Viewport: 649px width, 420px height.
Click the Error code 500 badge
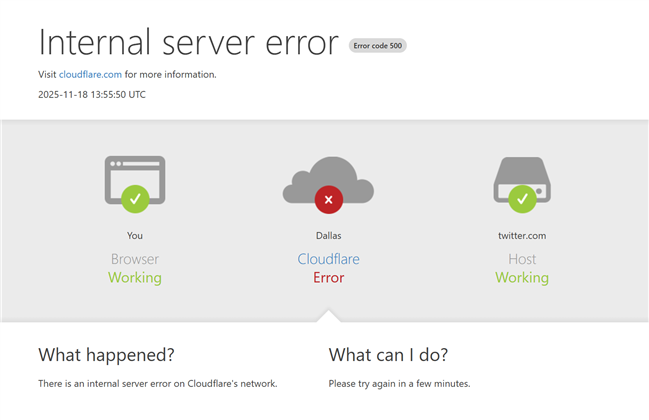[378, 45]
